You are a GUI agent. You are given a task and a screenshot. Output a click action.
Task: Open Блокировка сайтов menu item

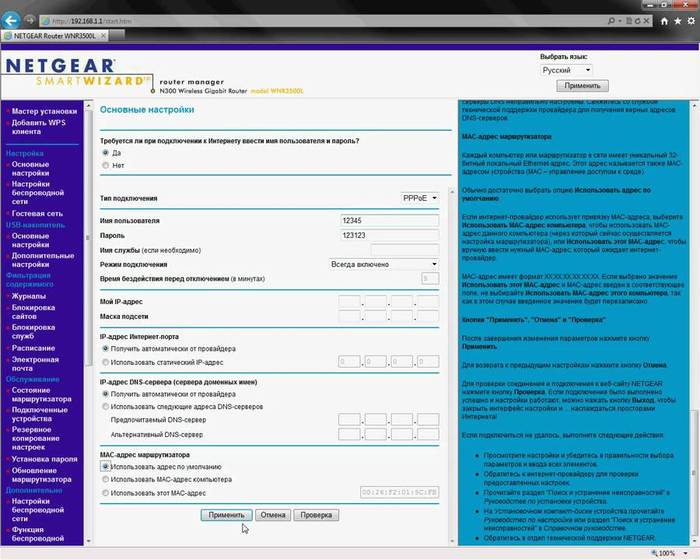pyautogui.click(x=33, y=312)
